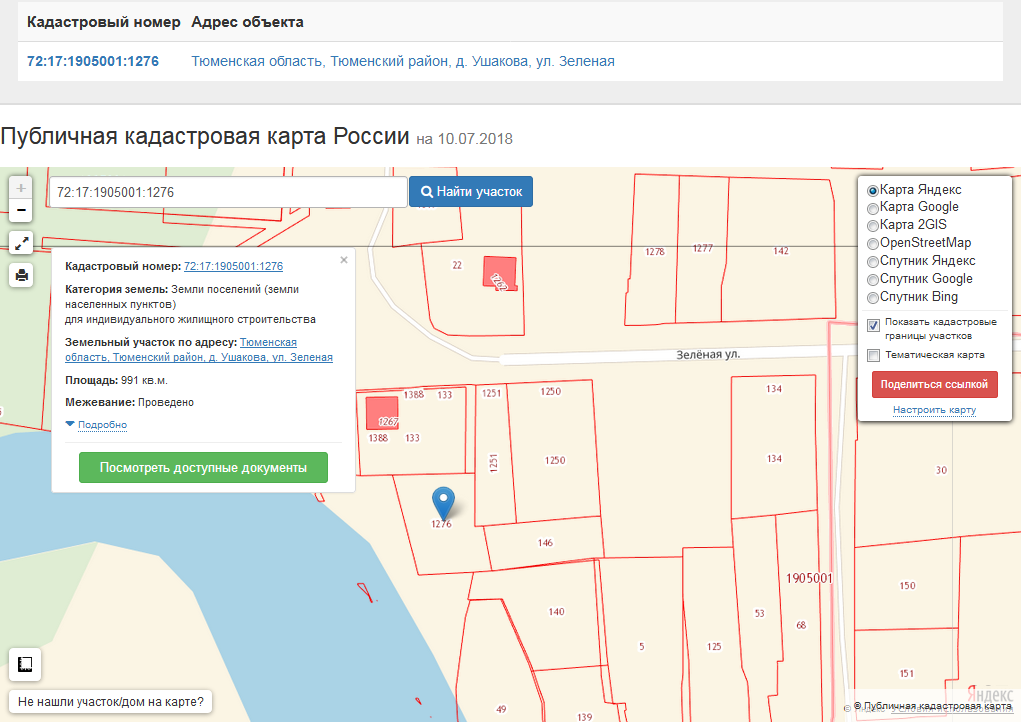This screenshot has width=1021, height=722.
Task: Click parcel label 30 on the map
Action: (x=941, y=470)
